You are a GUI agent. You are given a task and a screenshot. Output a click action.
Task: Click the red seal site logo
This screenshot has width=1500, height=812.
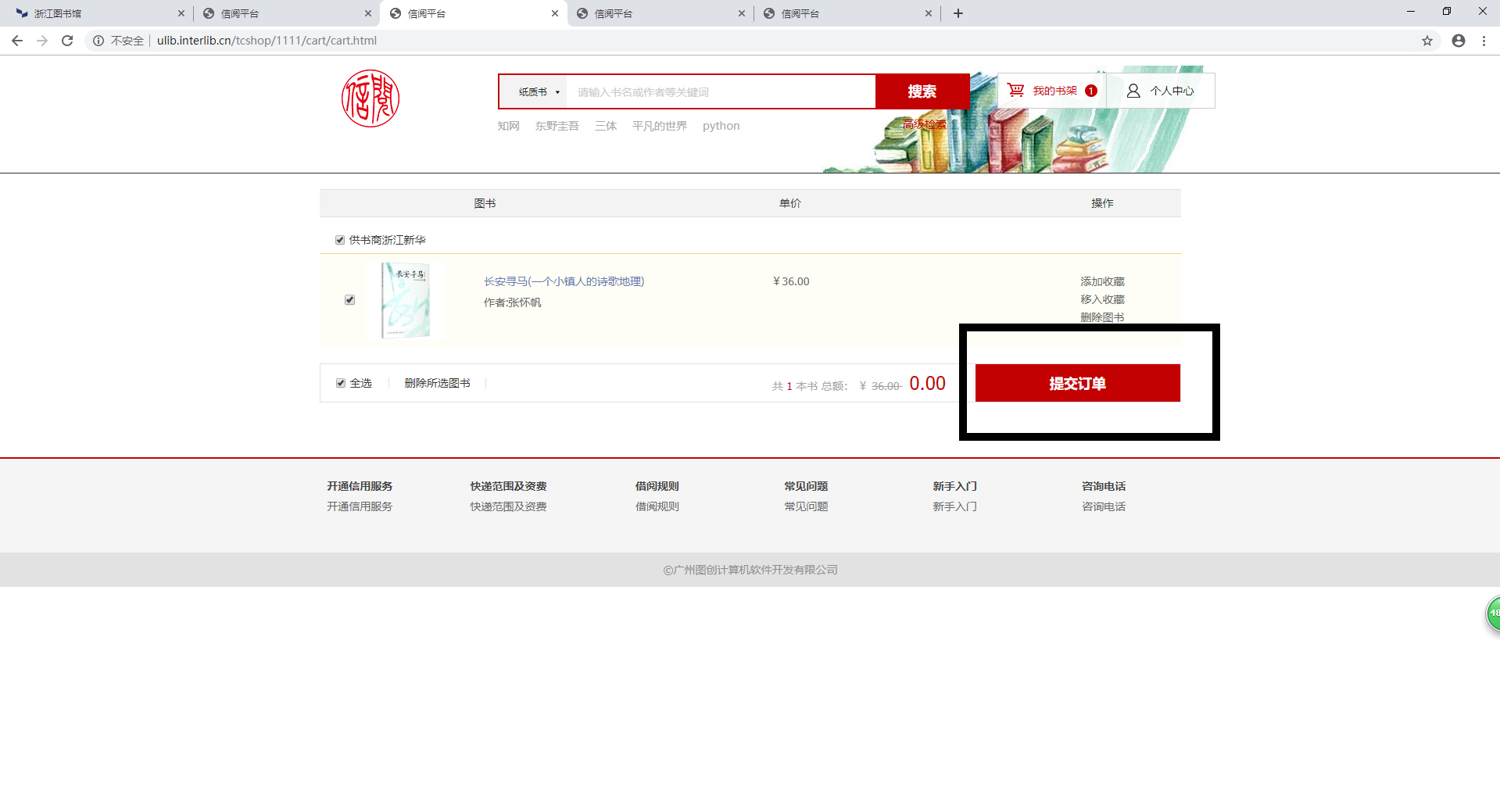coord(371,98)
